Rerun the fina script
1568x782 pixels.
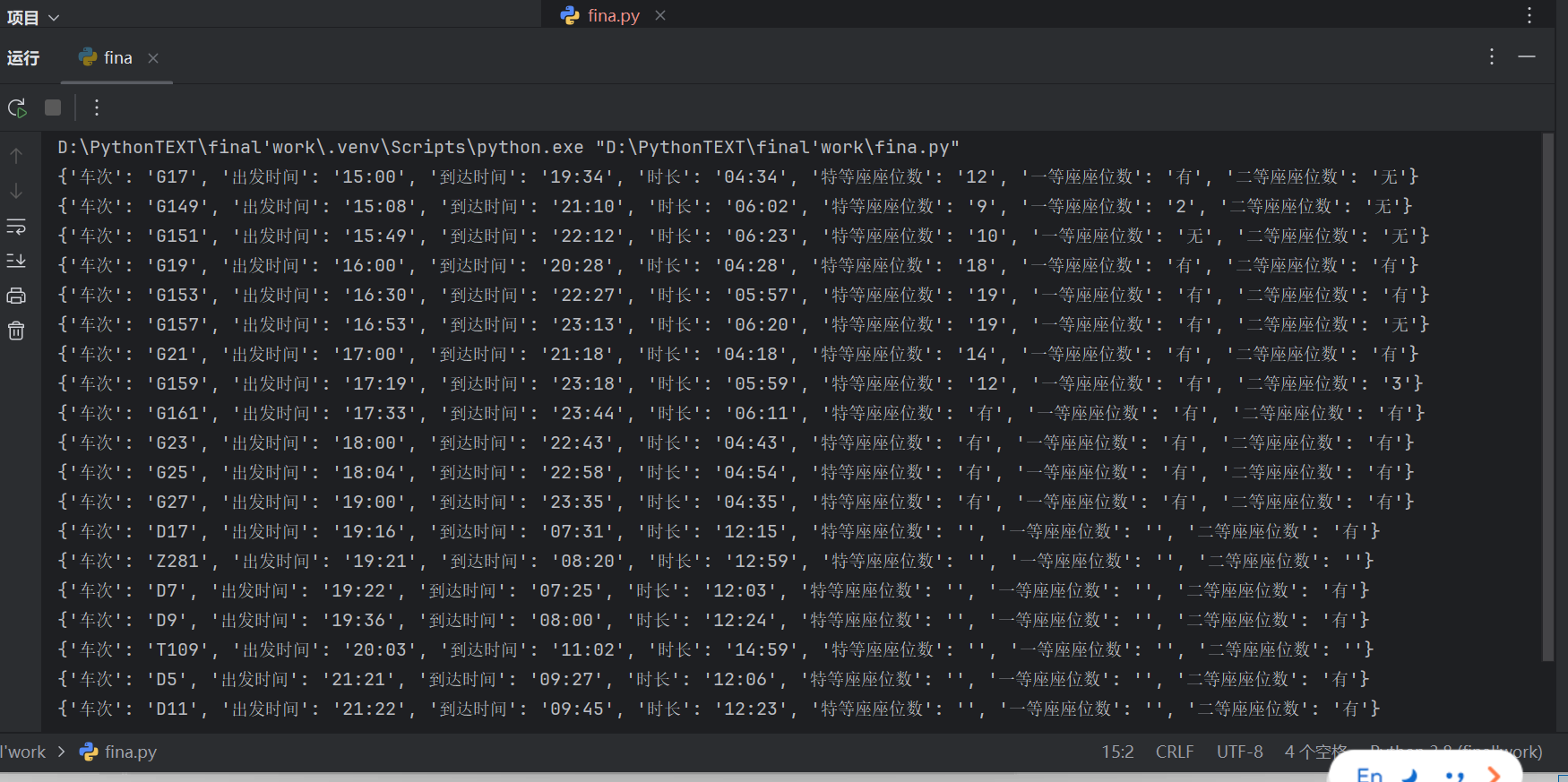click(17, 108)
